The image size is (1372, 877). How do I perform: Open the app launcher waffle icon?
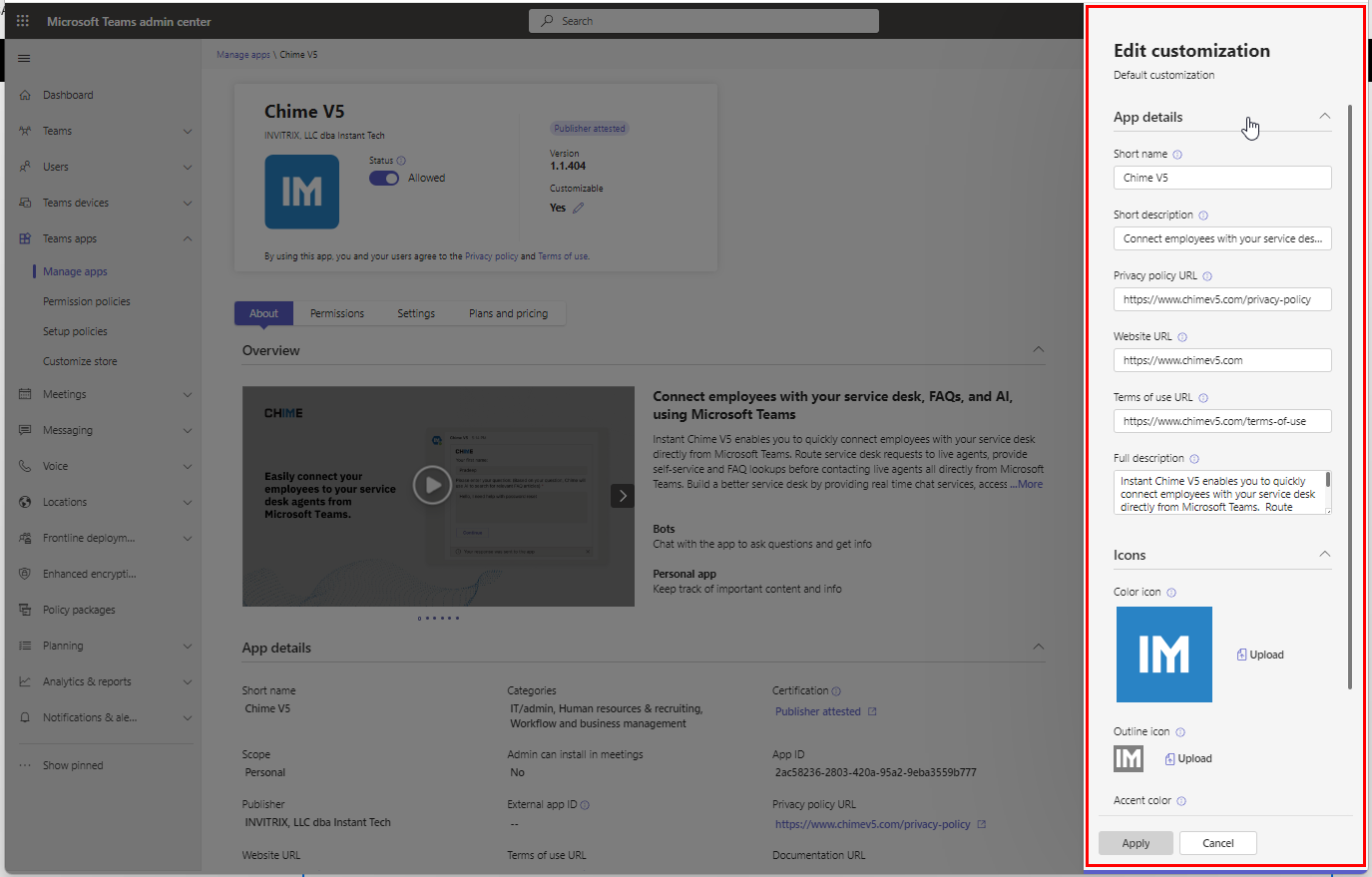coord(23,21)
